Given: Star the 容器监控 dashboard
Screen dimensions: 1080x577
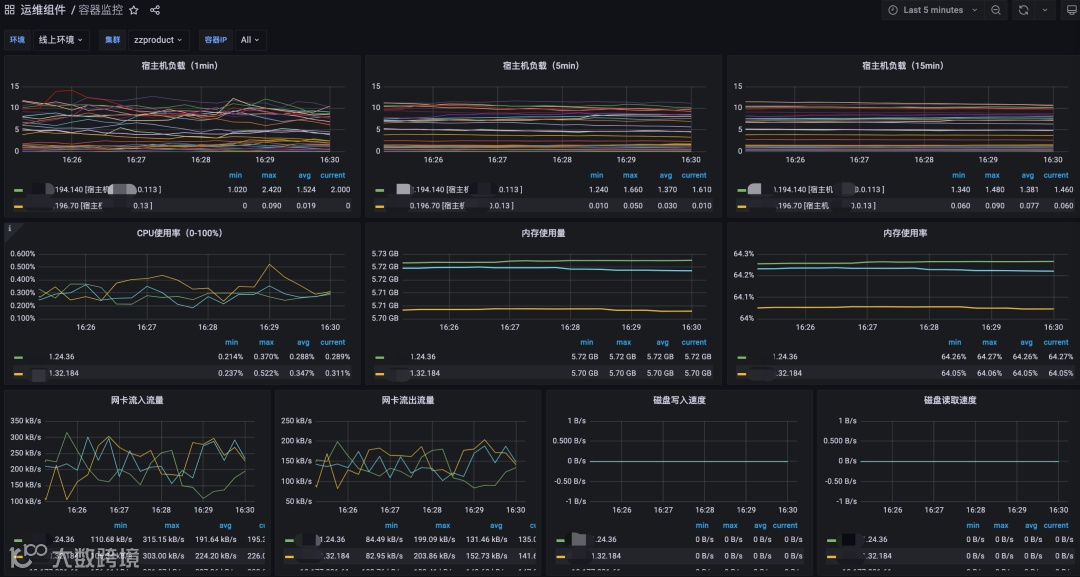Looking at the screenshot, I should [x=134, y=10].
